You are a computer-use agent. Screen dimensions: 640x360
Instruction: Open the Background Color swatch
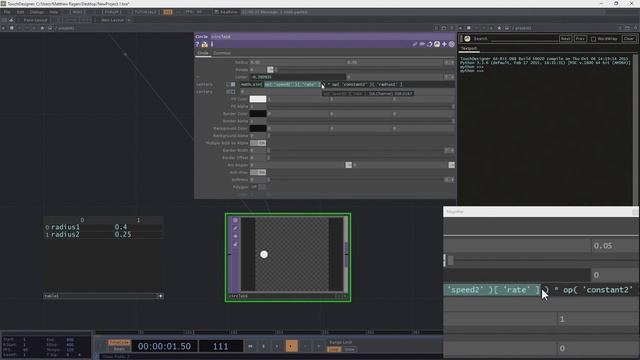pyautogui.click(x=258, y=129)
